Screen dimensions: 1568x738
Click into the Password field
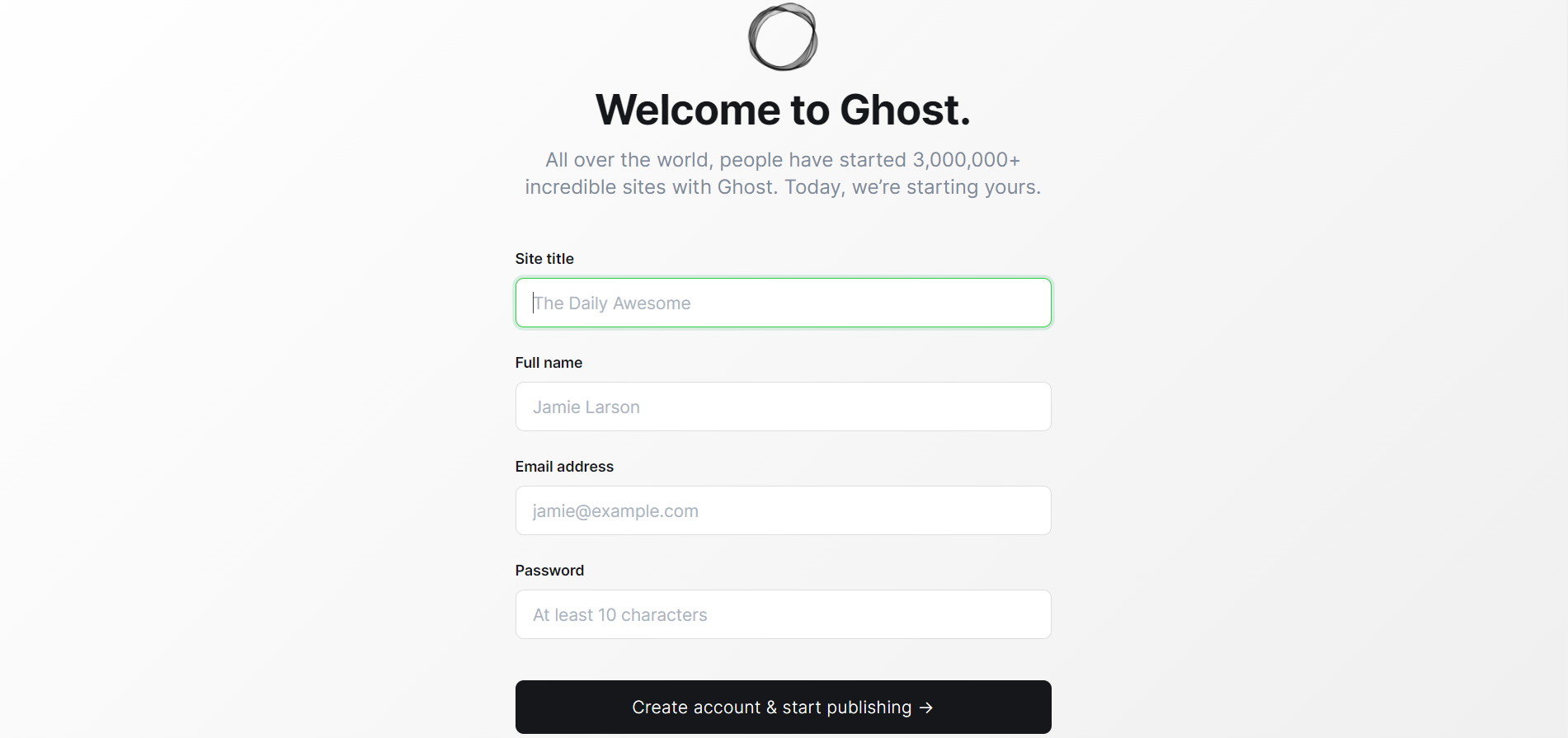[783, 614]
